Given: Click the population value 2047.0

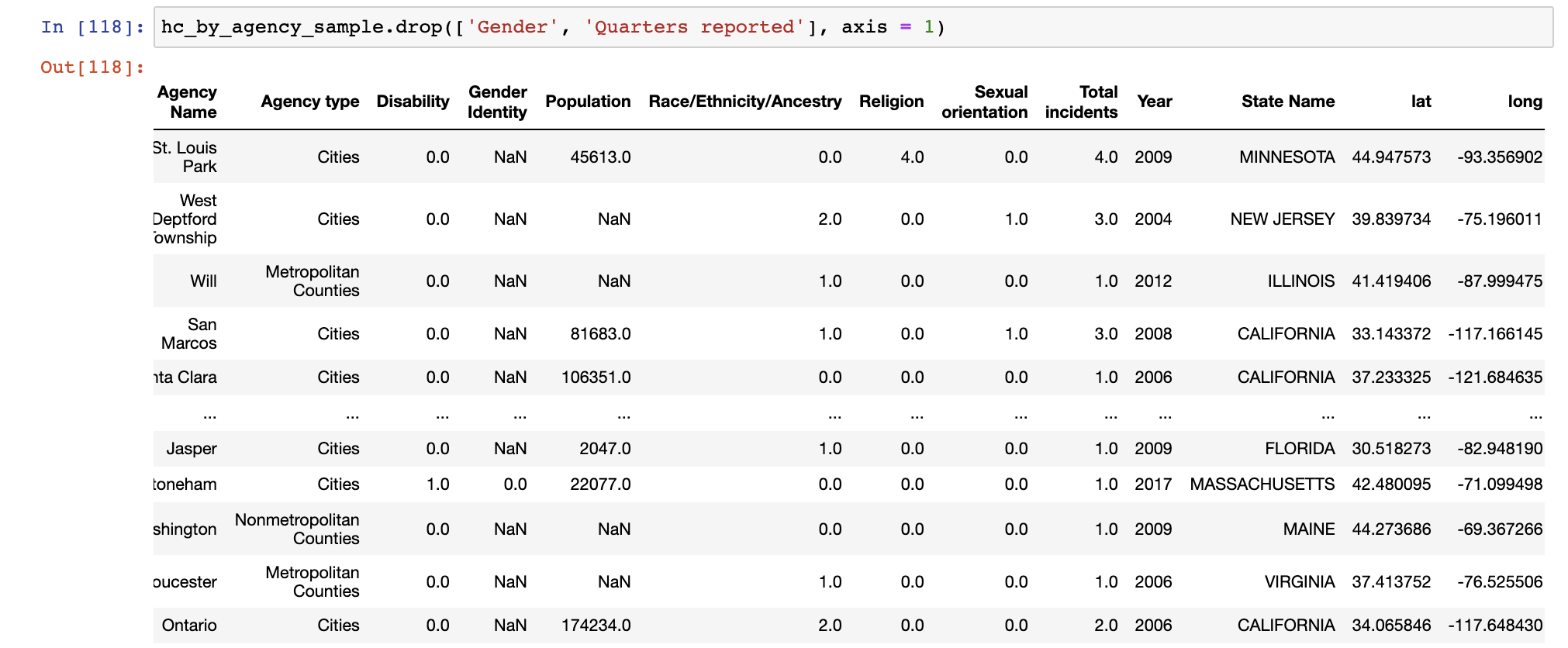Looking at the screenshot, I should [x=605, y=449].
